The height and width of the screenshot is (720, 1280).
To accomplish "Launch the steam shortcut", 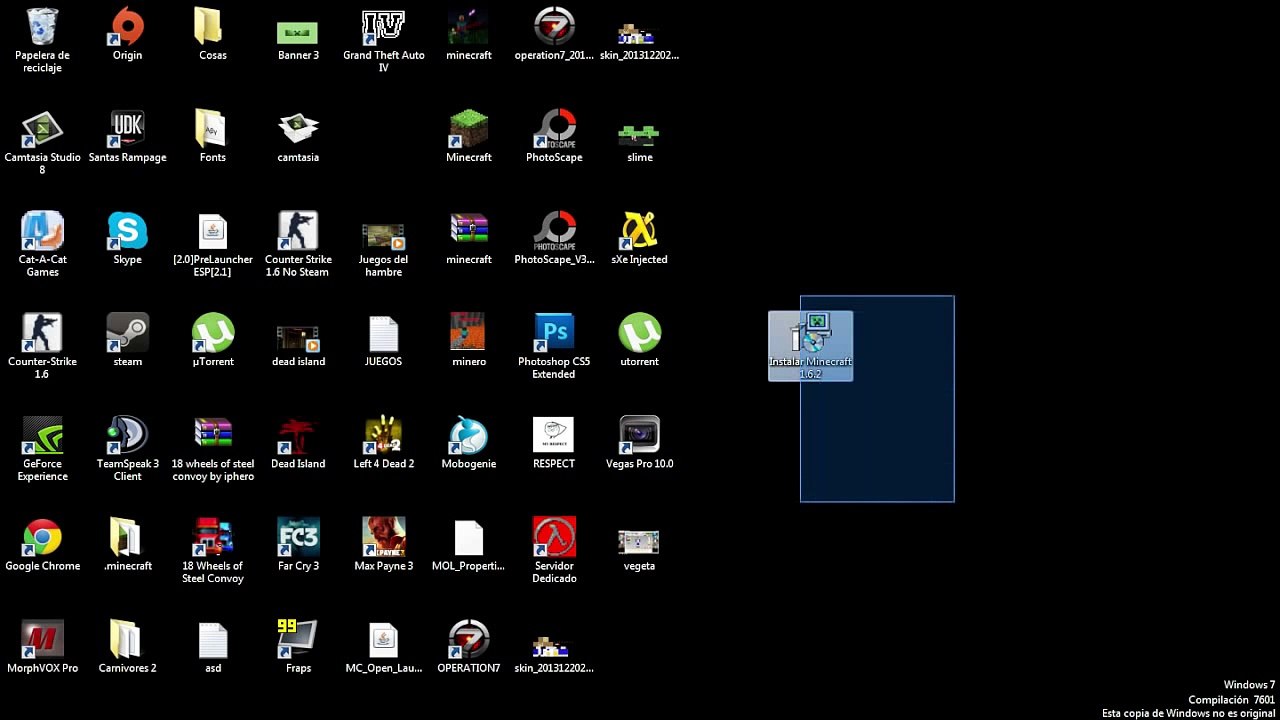I will 127,341.
